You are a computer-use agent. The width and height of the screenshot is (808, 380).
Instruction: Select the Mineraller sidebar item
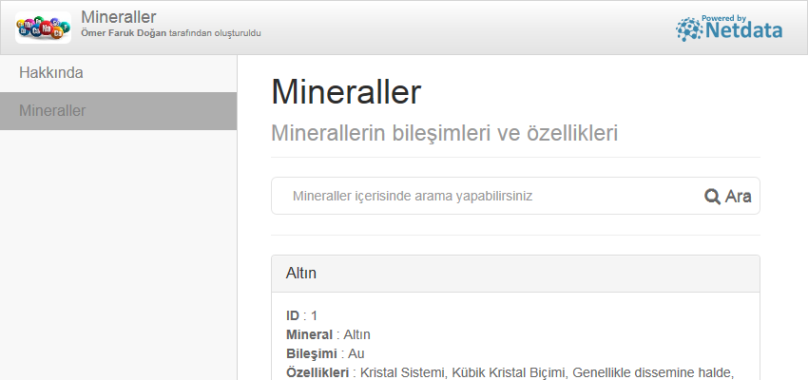[119, 111]
